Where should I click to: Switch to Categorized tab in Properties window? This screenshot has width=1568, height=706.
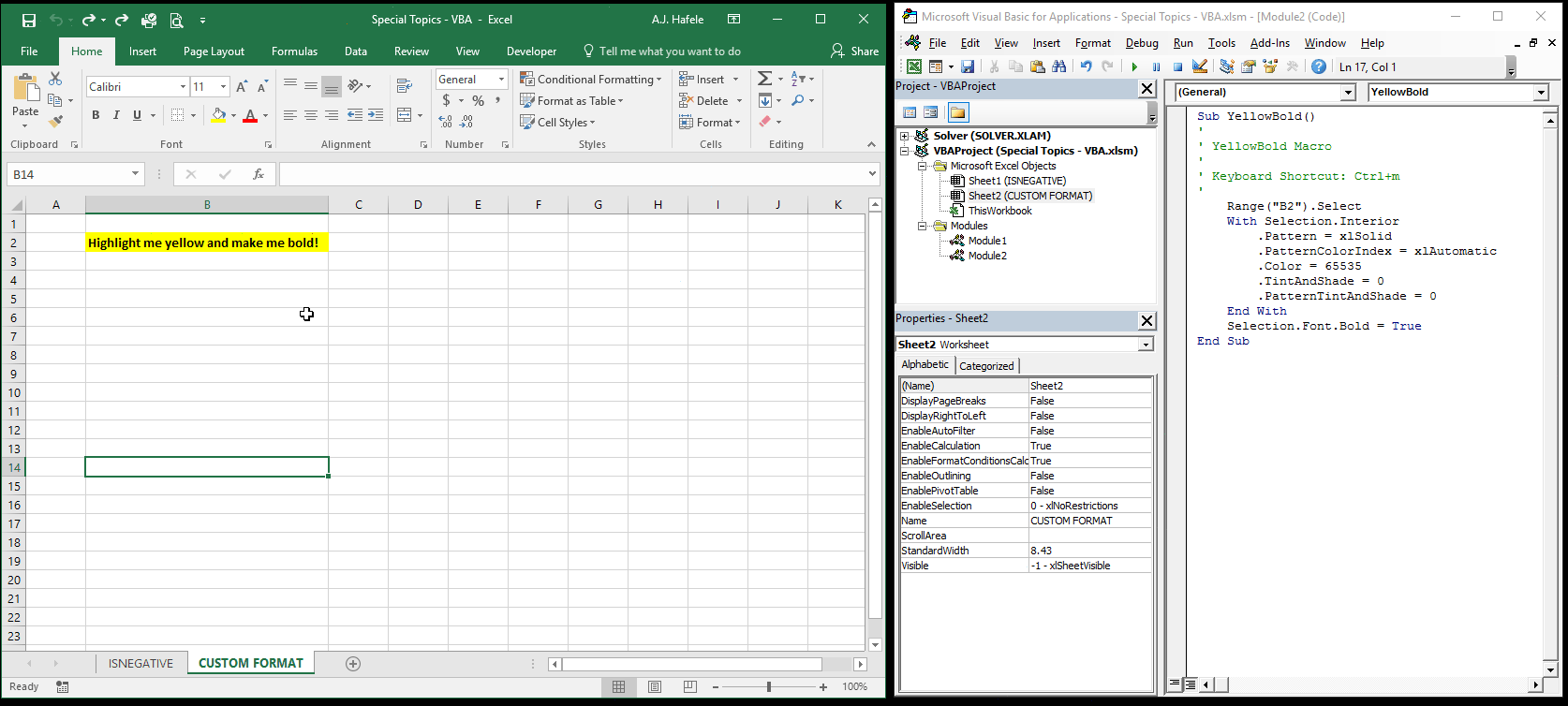(986, 366)
